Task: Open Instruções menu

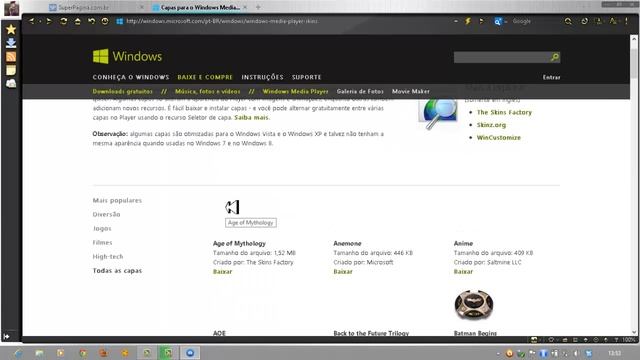Action: tap(262, 77)
